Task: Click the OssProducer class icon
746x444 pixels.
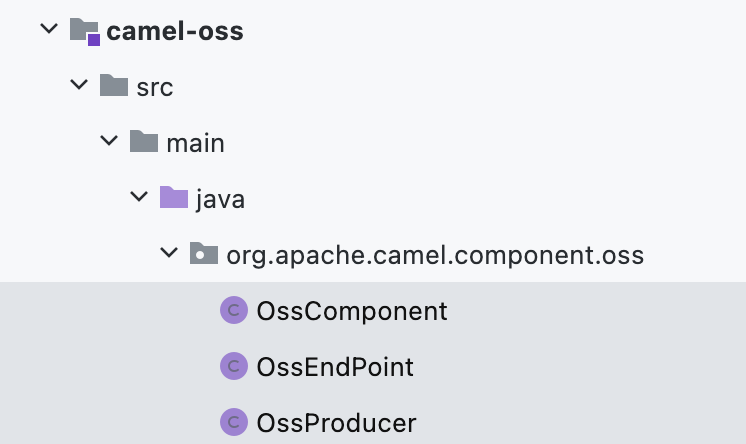Action: pyautogui.click(x=234, y=422)
